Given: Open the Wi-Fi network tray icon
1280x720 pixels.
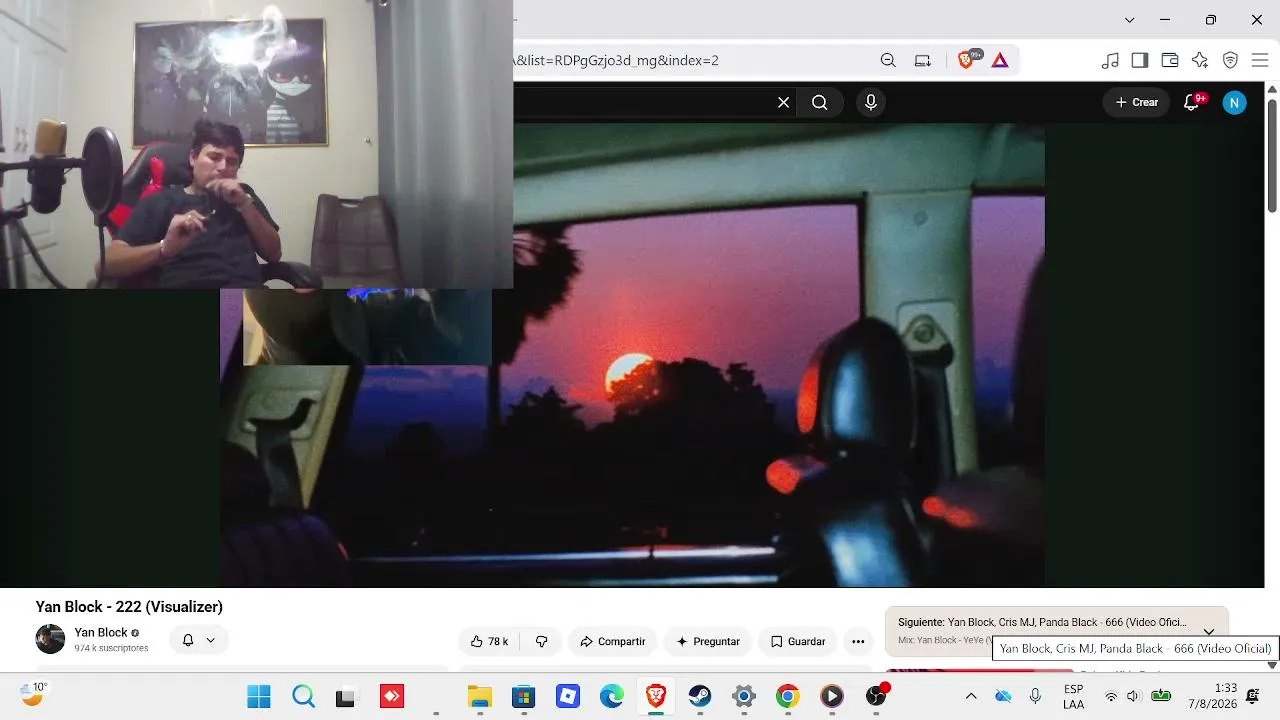Looking at the screenshot, I should [1111, 696].
